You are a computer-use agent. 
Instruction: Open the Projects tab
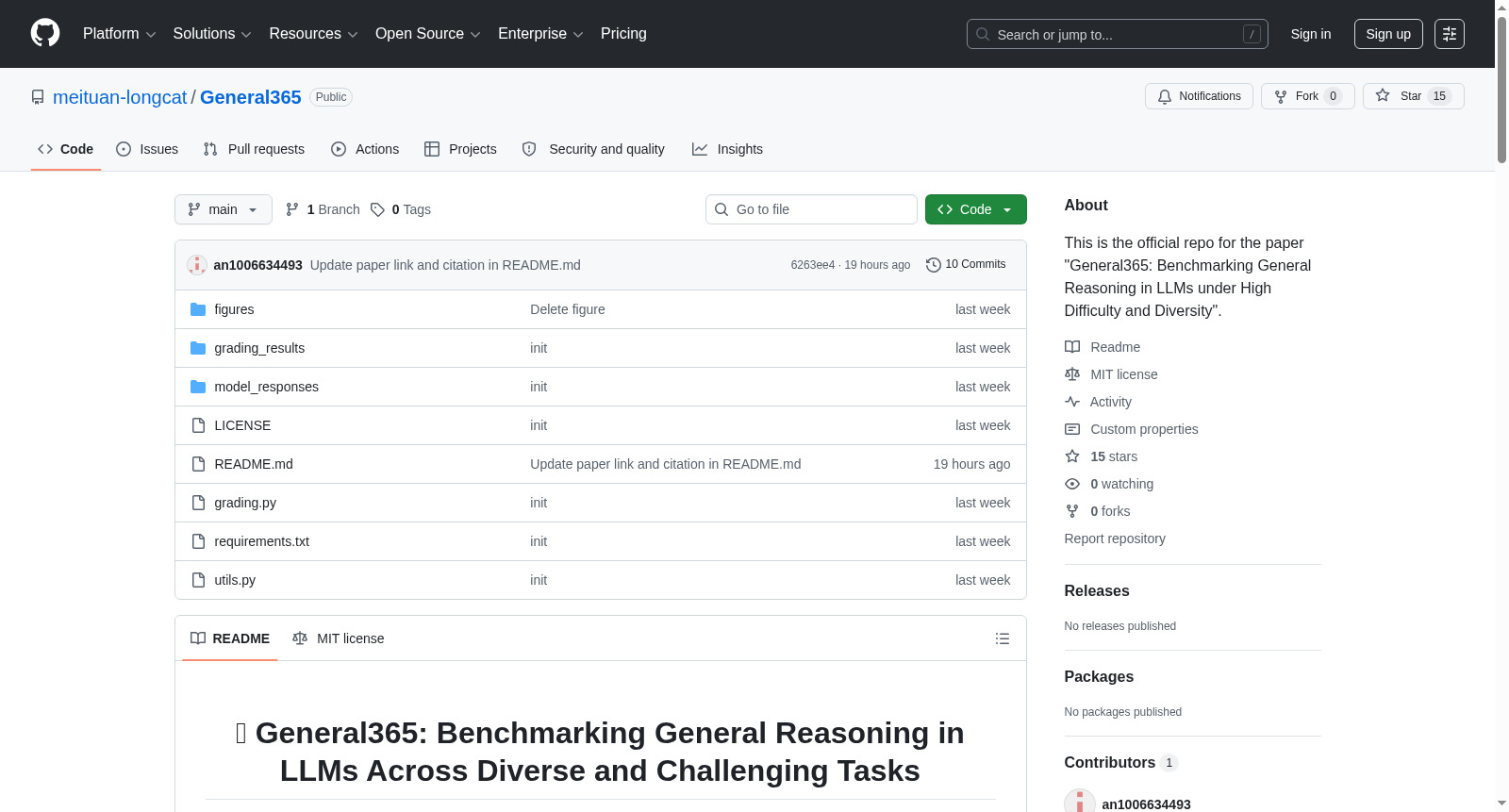(x=460, y=149)
